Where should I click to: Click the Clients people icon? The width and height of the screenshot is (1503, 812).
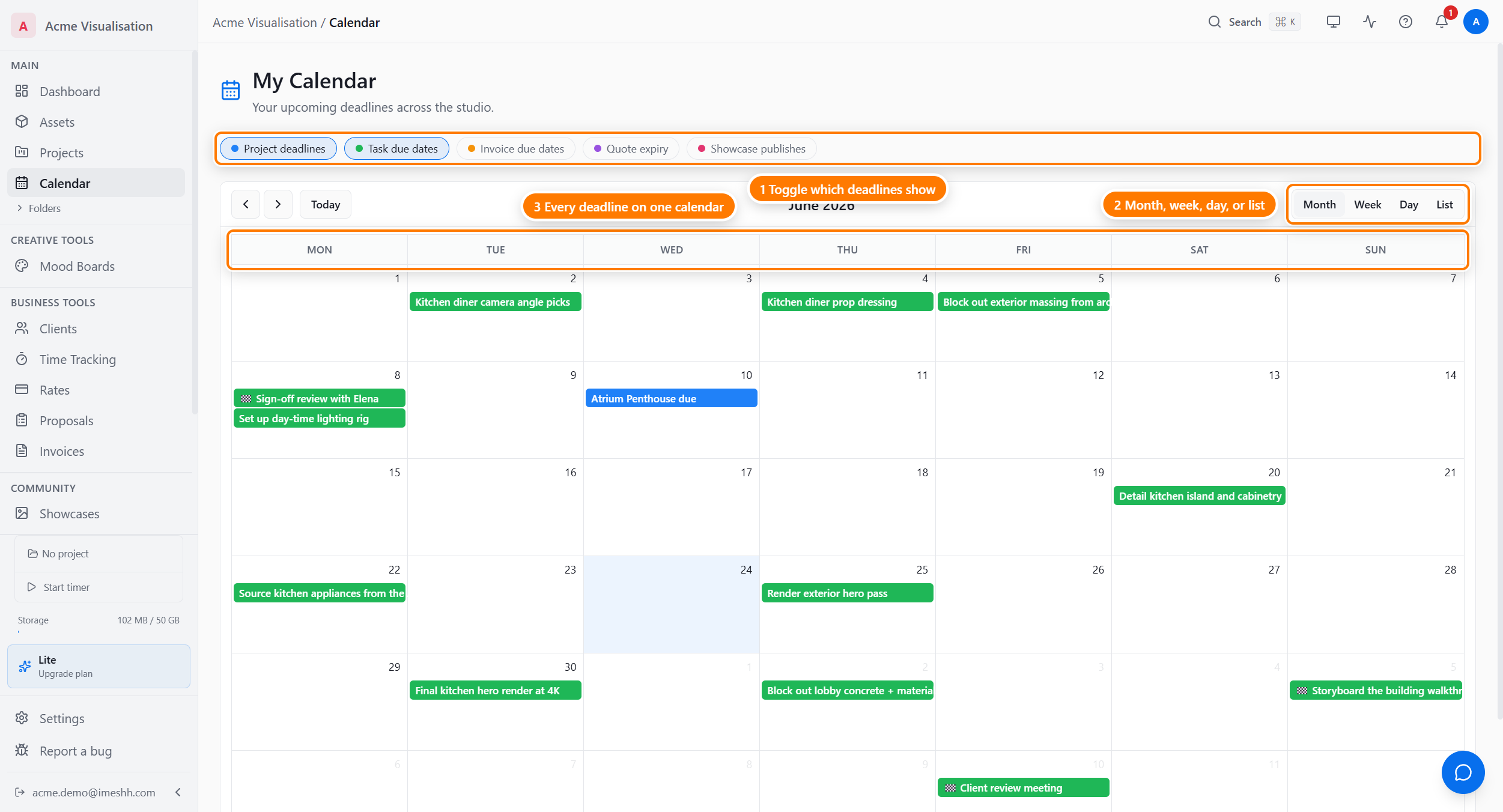point(22,328)
